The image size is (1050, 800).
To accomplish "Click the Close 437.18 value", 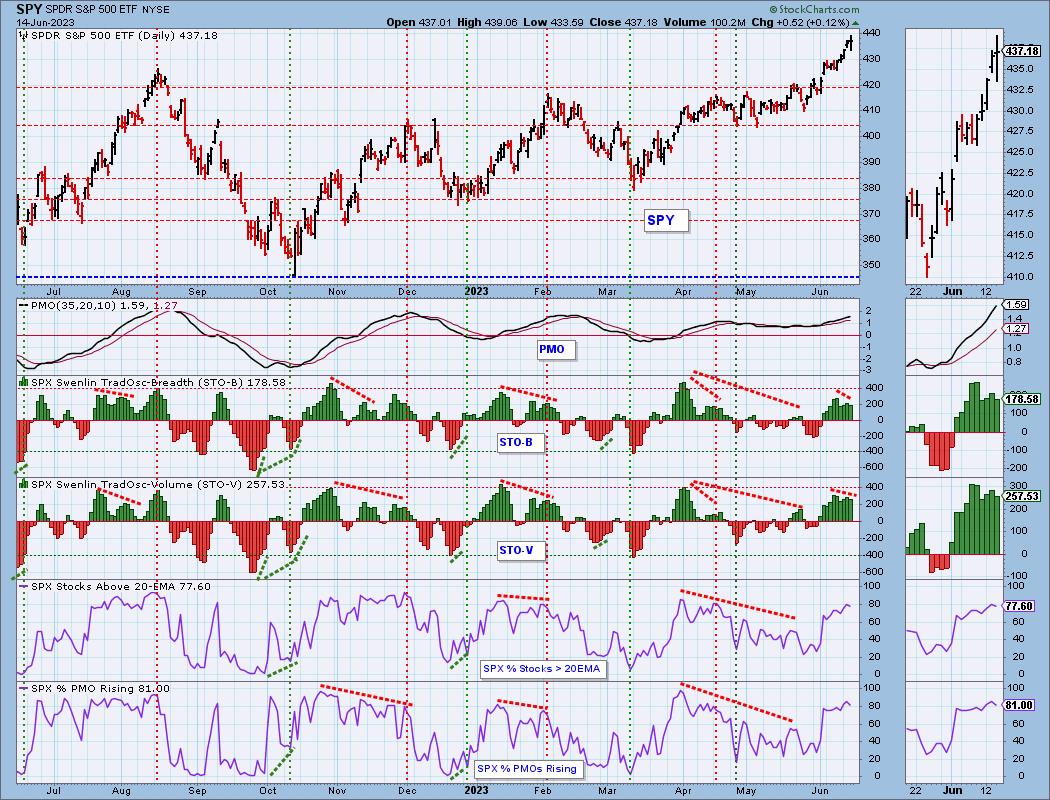I will (x=624, y=22).
